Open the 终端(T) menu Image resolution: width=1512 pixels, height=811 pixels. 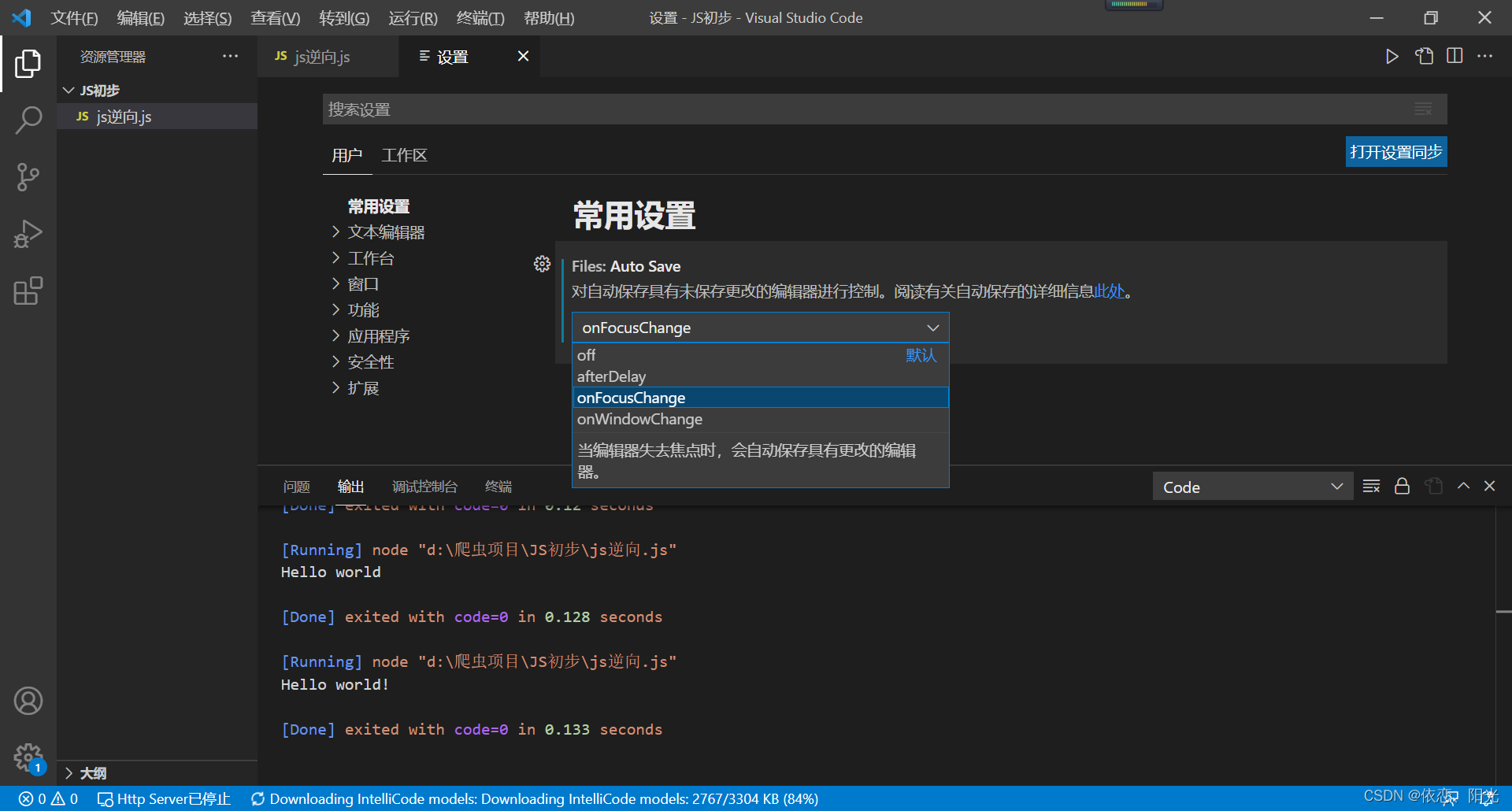tap(480, 17)
